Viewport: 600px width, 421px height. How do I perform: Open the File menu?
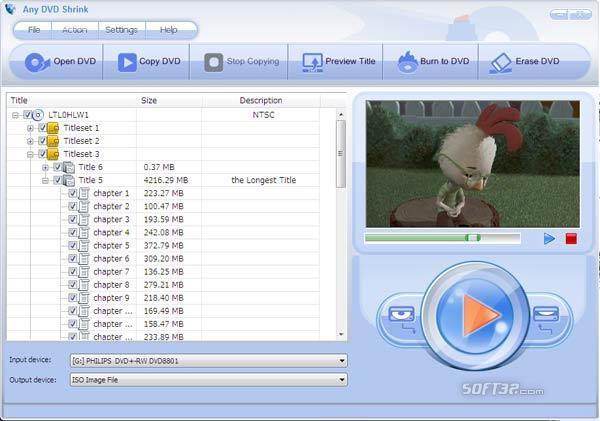pos(34,30)
